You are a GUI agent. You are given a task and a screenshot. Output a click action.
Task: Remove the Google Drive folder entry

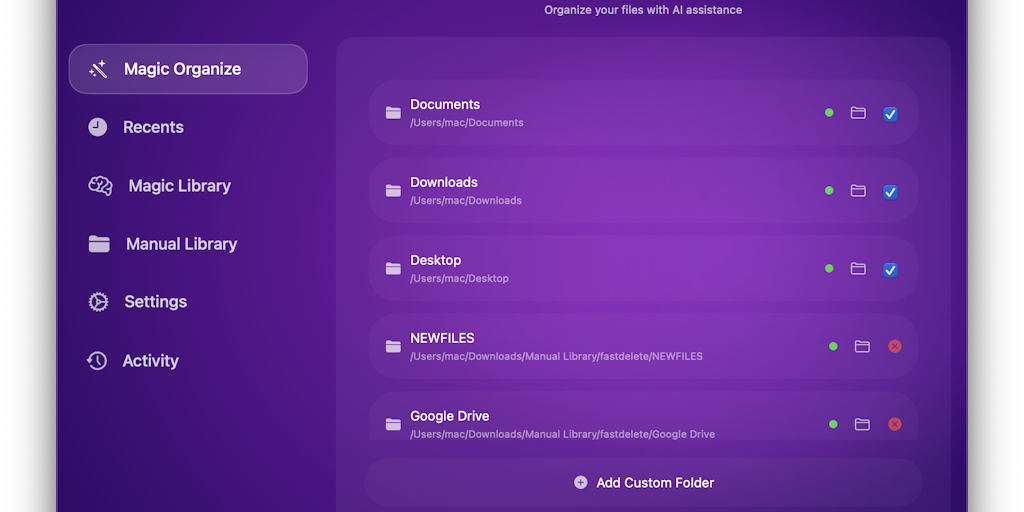pos(895,424)
